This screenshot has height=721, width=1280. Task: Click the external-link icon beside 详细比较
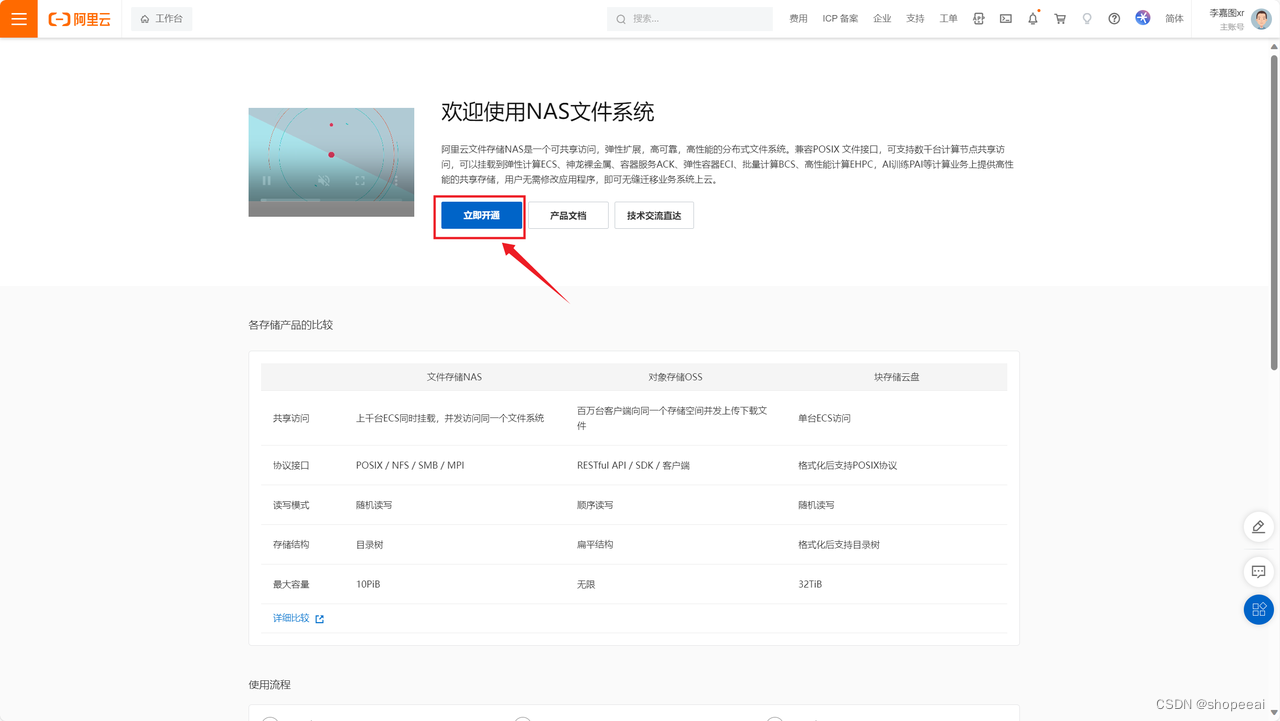pos(320,619)
